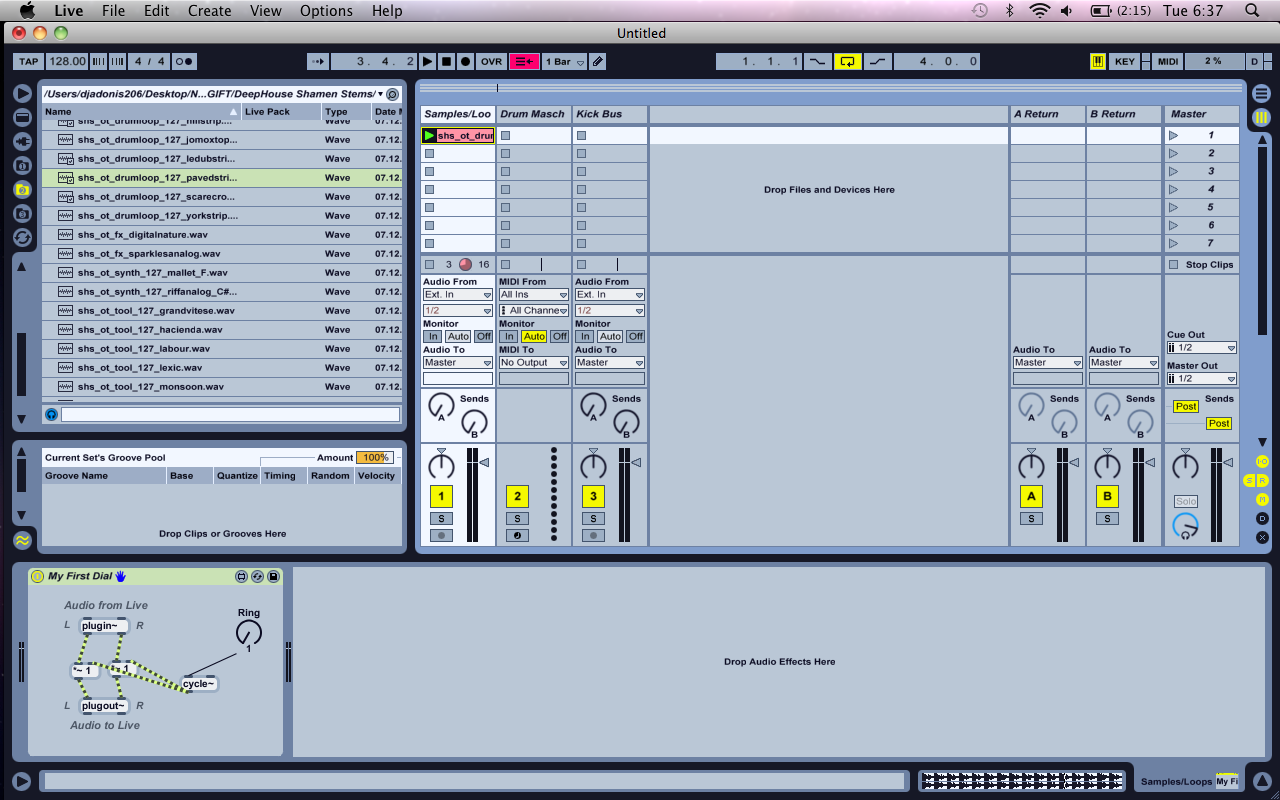Select the A Return track header
The height and width of the screenshot is (800, 1280).
(x=1047, y=114)
